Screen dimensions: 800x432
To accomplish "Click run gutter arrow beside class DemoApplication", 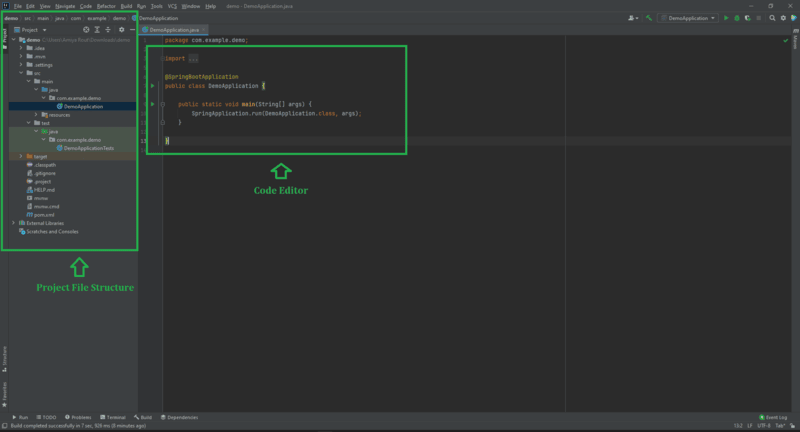I will point(153,86).
